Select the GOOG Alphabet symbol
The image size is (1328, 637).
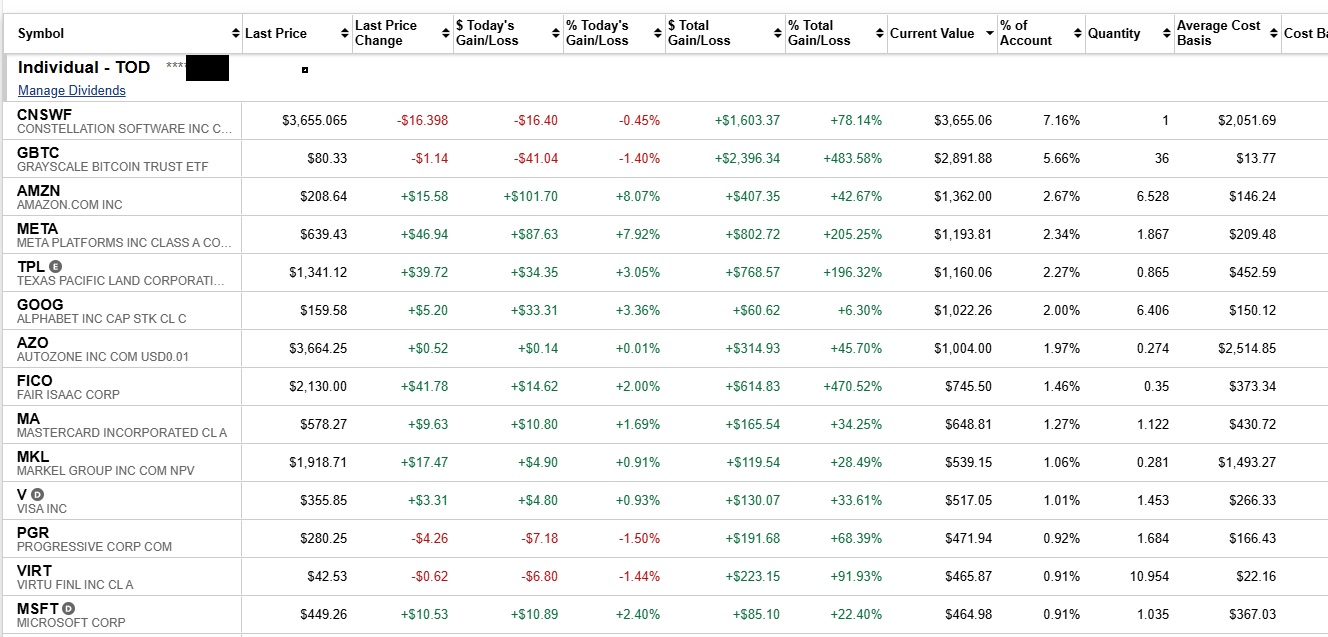(40, 304)
